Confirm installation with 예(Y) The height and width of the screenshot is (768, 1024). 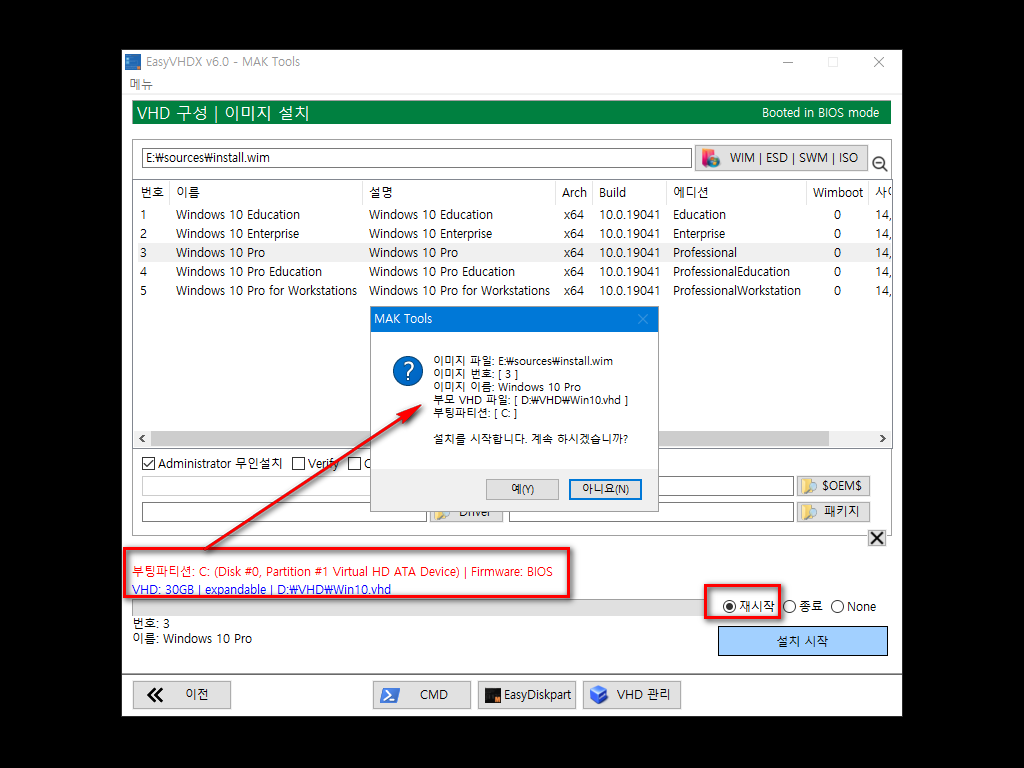pyautogui.click(x=522, y=489)
